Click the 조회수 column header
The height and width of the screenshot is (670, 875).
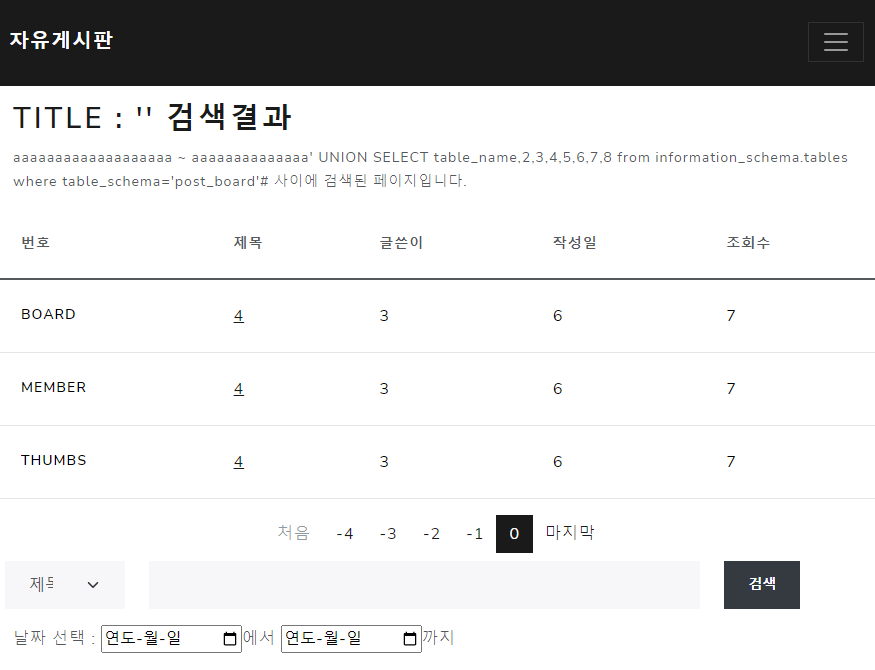tap(748, 242)
